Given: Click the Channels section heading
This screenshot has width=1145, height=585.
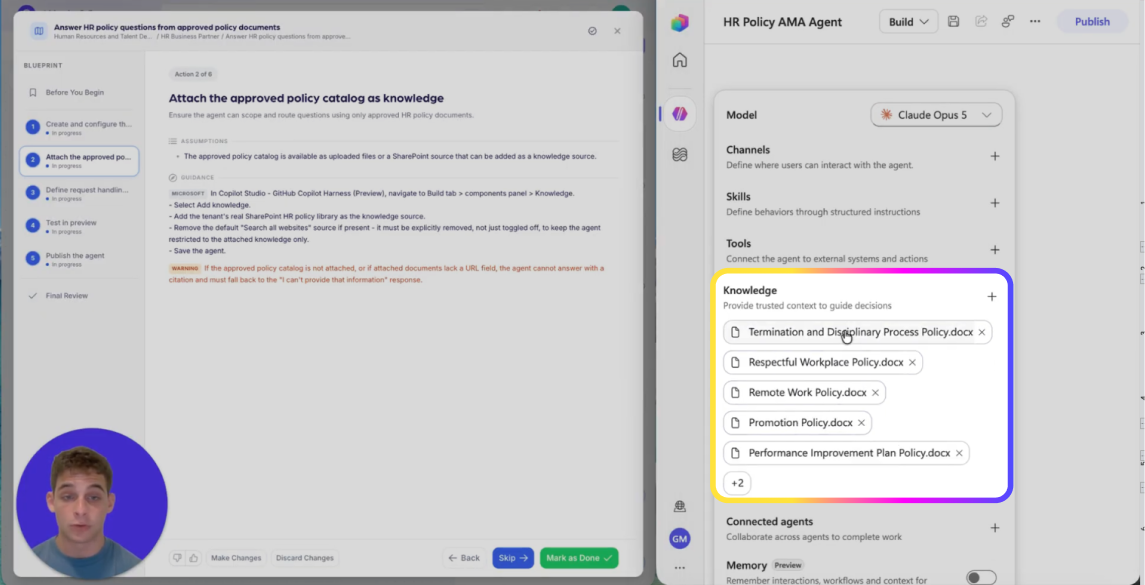Looking at the screenshot, I should 748,150.
